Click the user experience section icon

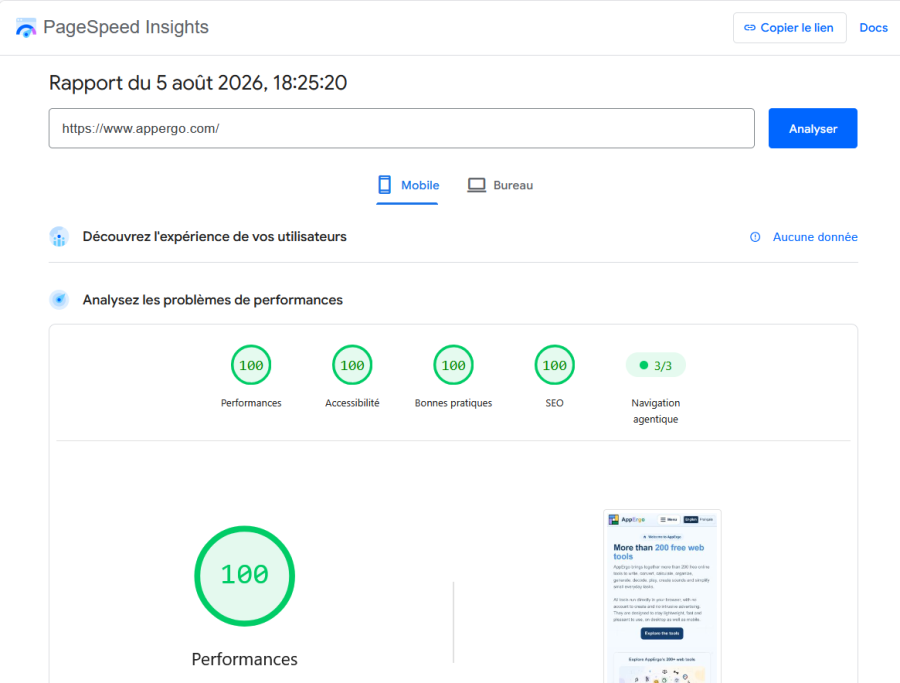click(59, 236)
